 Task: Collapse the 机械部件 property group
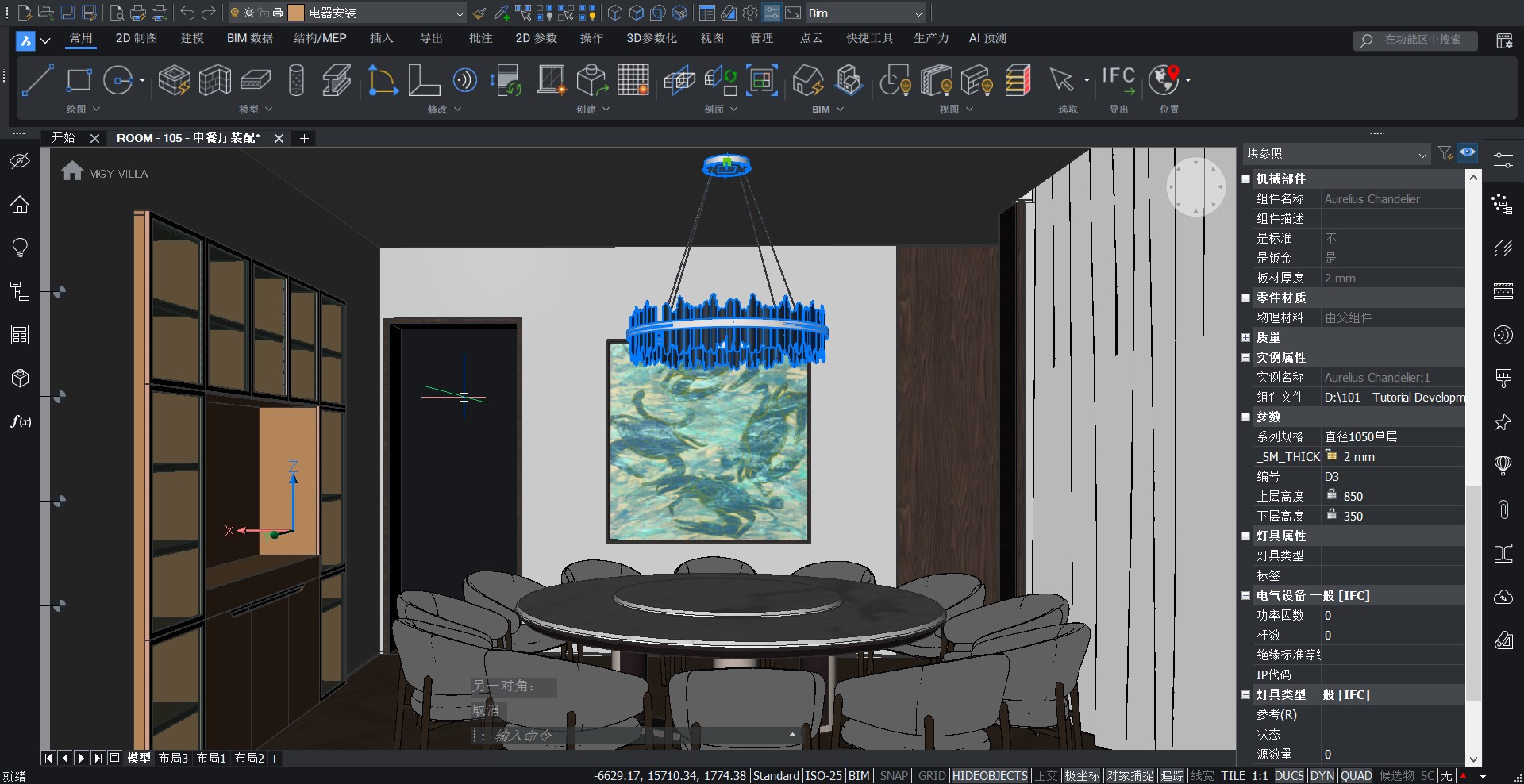[1246, 179]
